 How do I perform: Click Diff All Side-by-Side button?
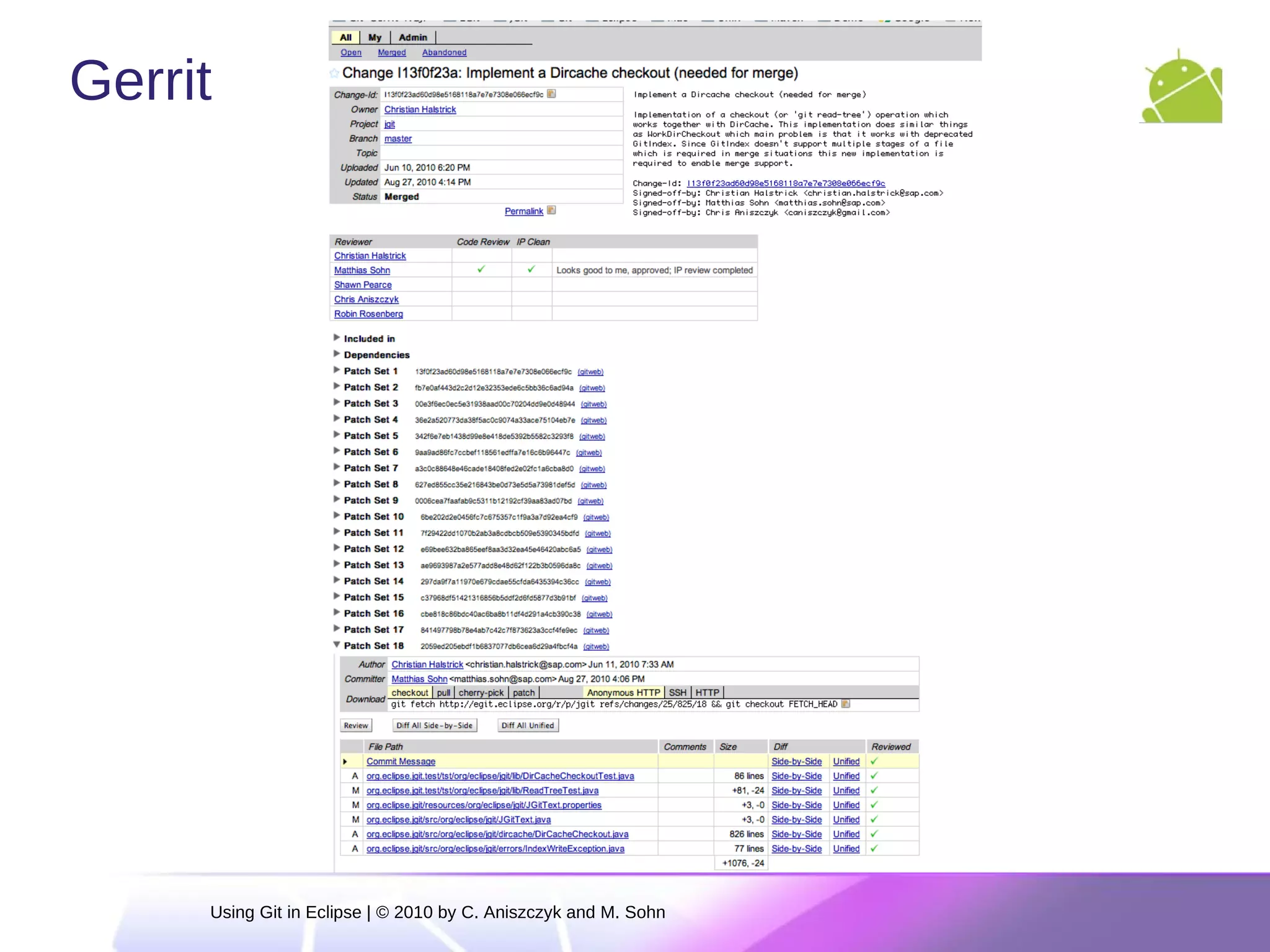(435, 725)
